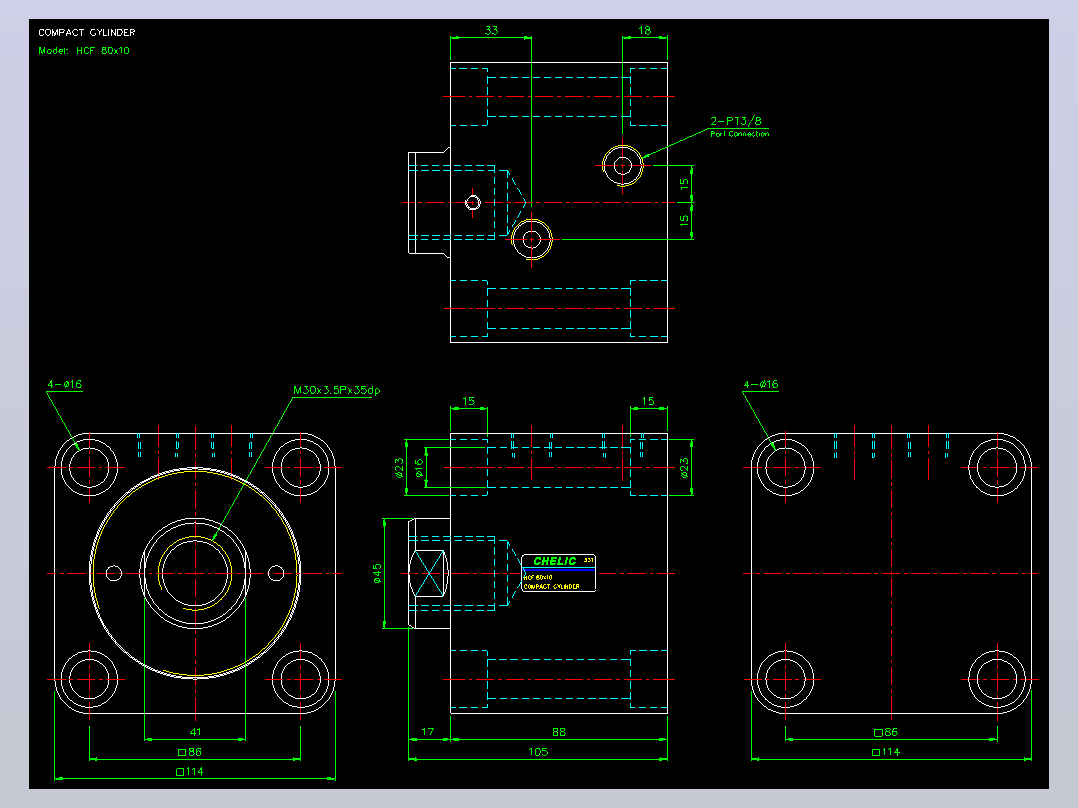1078x808 pixels.
Task: Pick the □114 dimension under front view
Action: point(189,772)
